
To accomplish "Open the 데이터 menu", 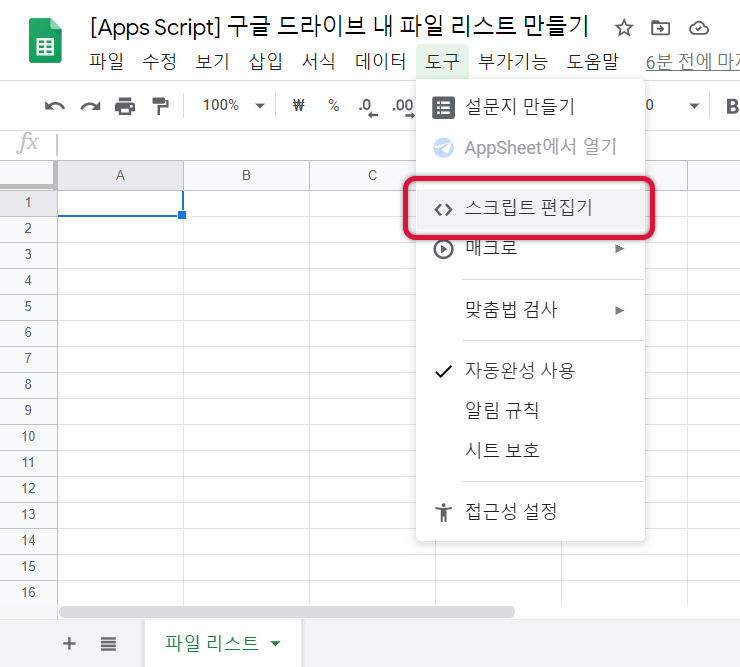I will click(x=381, y=62).
